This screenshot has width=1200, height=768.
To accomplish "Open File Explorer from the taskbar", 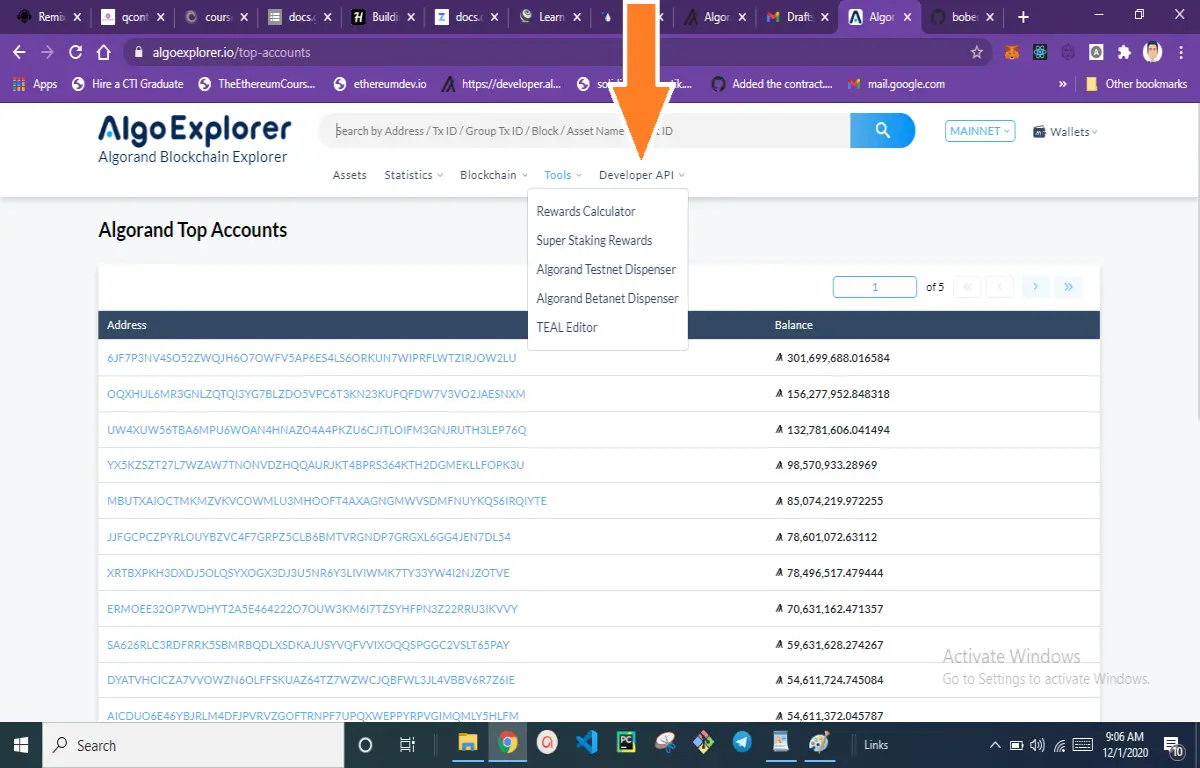I will (x=467, y=744).
